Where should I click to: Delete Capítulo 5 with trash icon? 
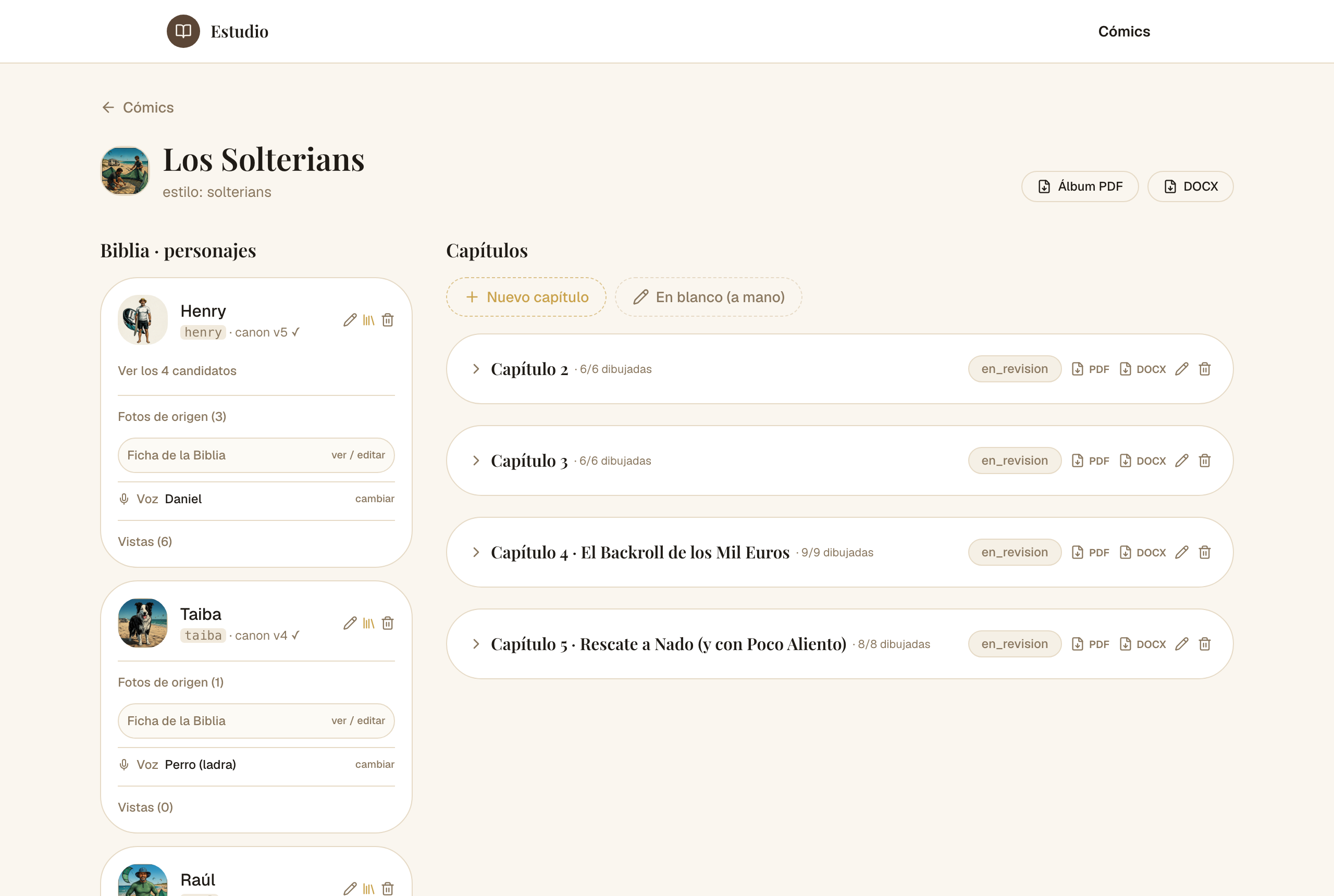click(1204, 644)
